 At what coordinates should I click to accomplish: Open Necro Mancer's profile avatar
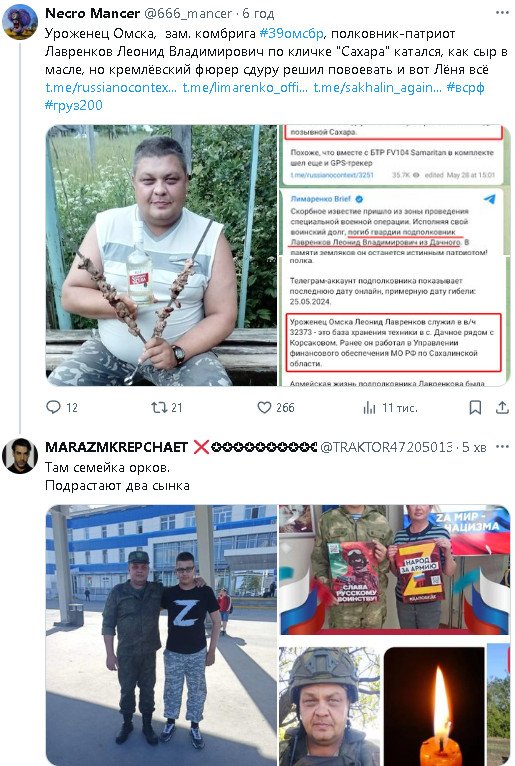(x=20, y=21)
